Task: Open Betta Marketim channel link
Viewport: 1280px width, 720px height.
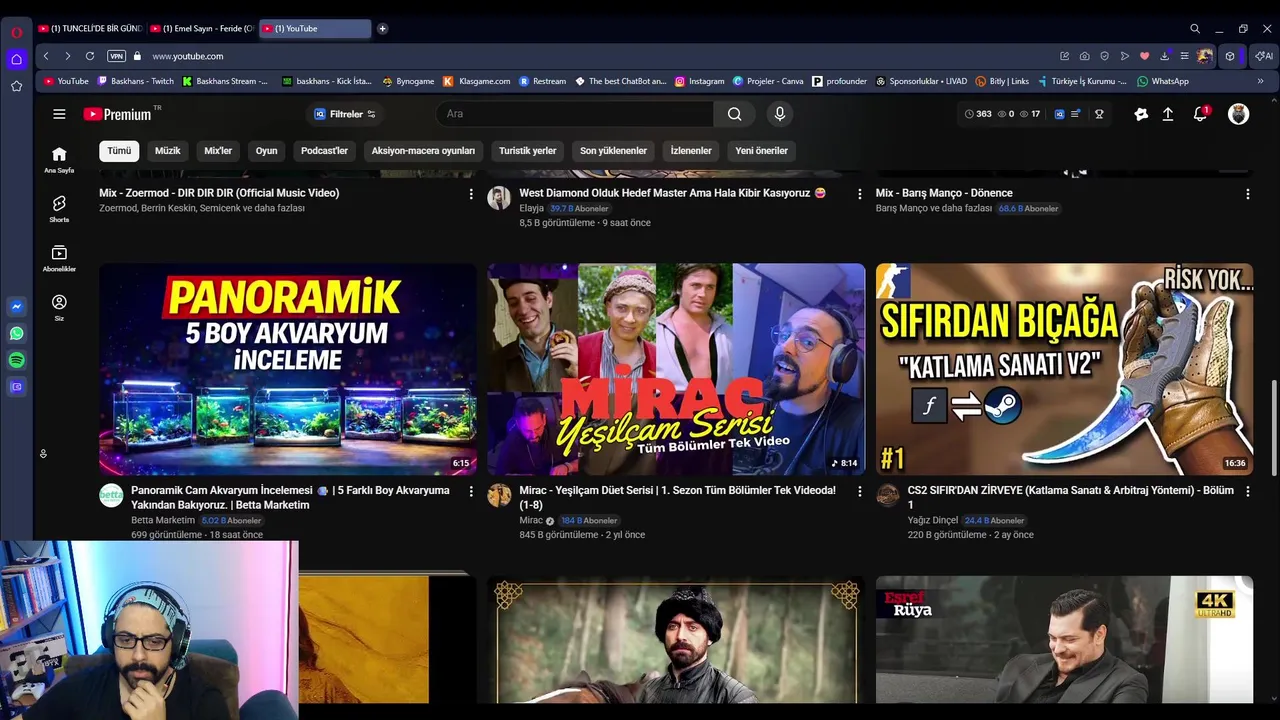Action: pyautogui.click(x=163, y=520)
